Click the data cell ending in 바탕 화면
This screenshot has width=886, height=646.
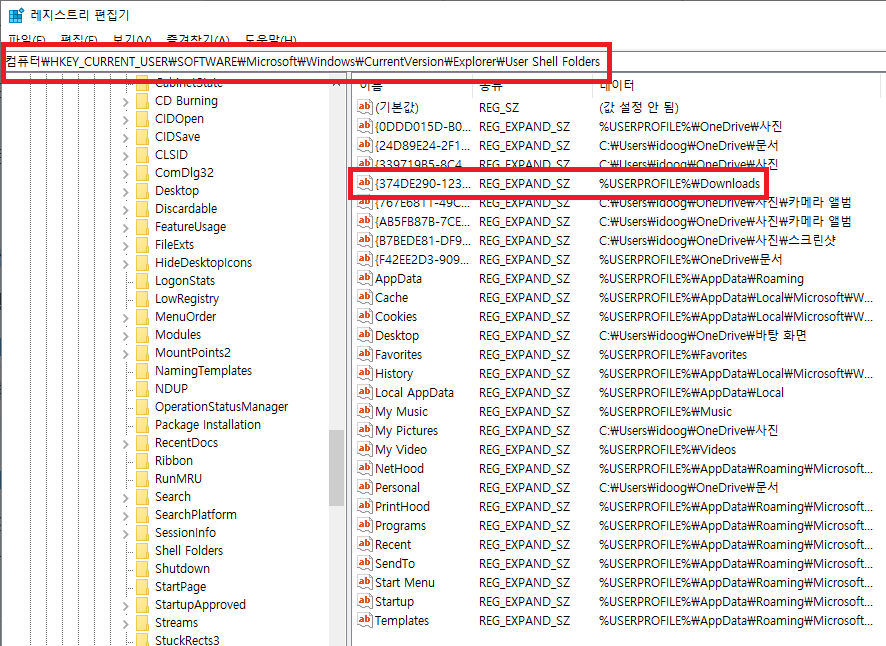pyautogui.click(x=702, y=335)
